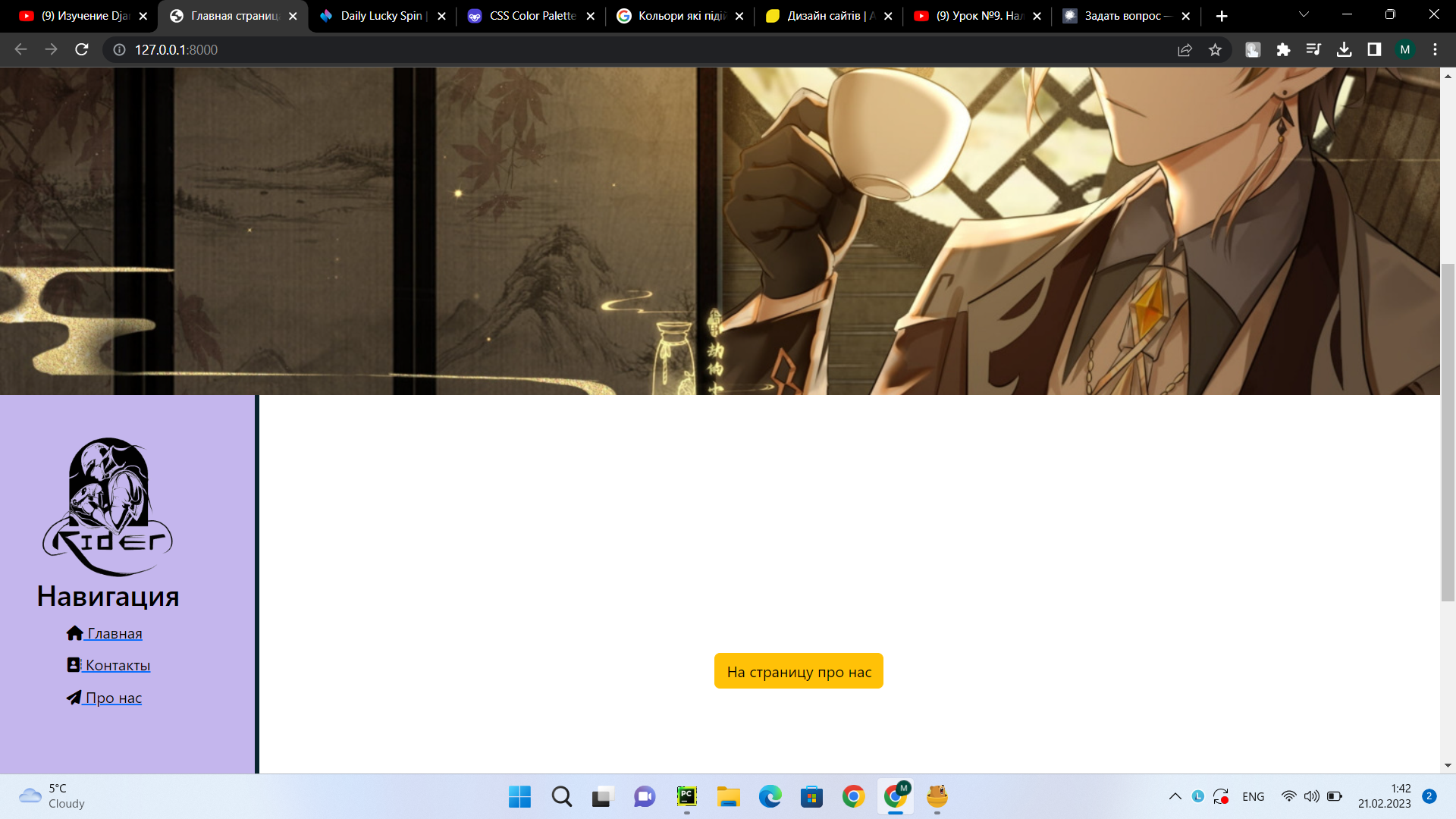Open the volume speaker tray icon
Image resolution: width=1456 pixels, height=819 pixels.
coord(1311,796)
